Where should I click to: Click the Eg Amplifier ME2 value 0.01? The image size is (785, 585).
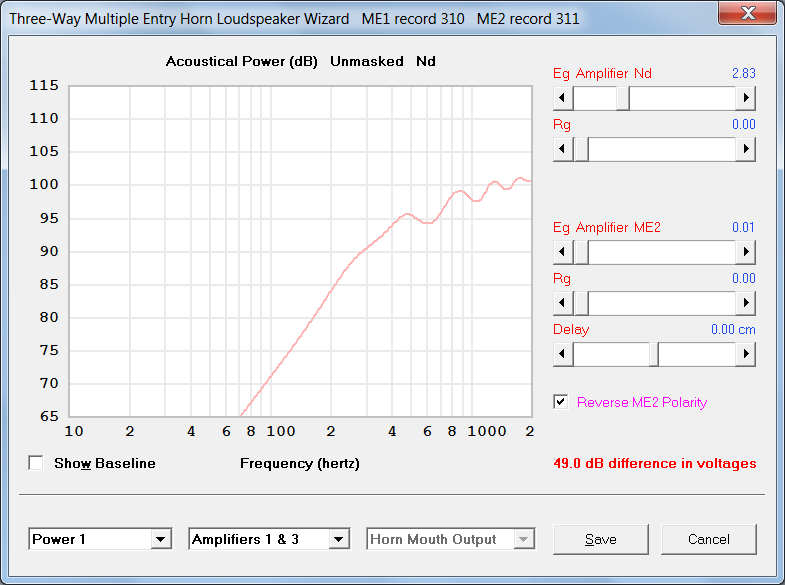[743, 227]
